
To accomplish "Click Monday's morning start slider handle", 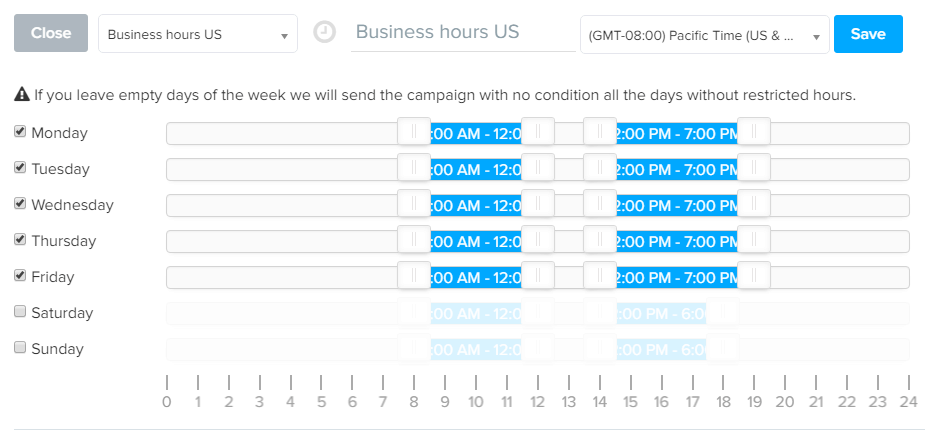I will coord(414,132).
